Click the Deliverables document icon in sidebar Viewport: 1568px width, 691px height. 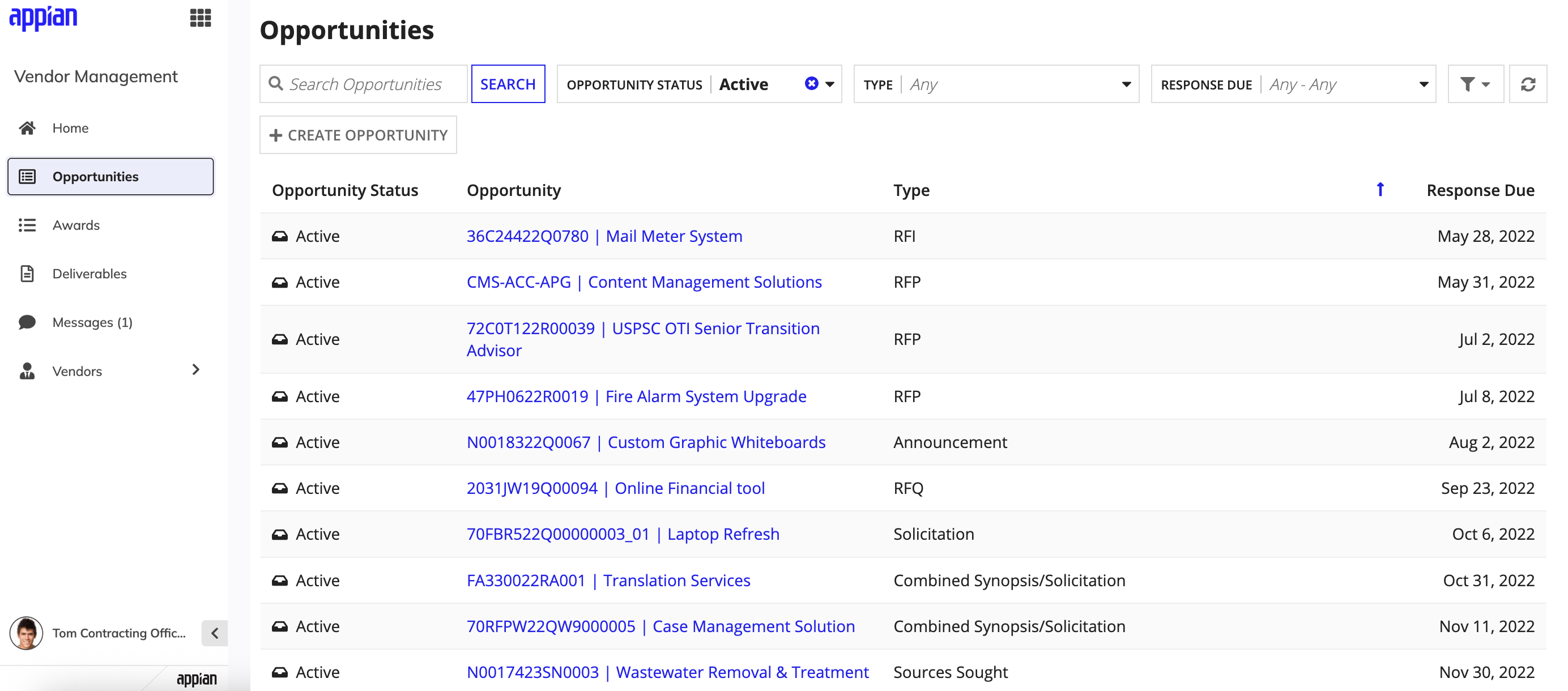pyautogui.click(x=27, y=274)
